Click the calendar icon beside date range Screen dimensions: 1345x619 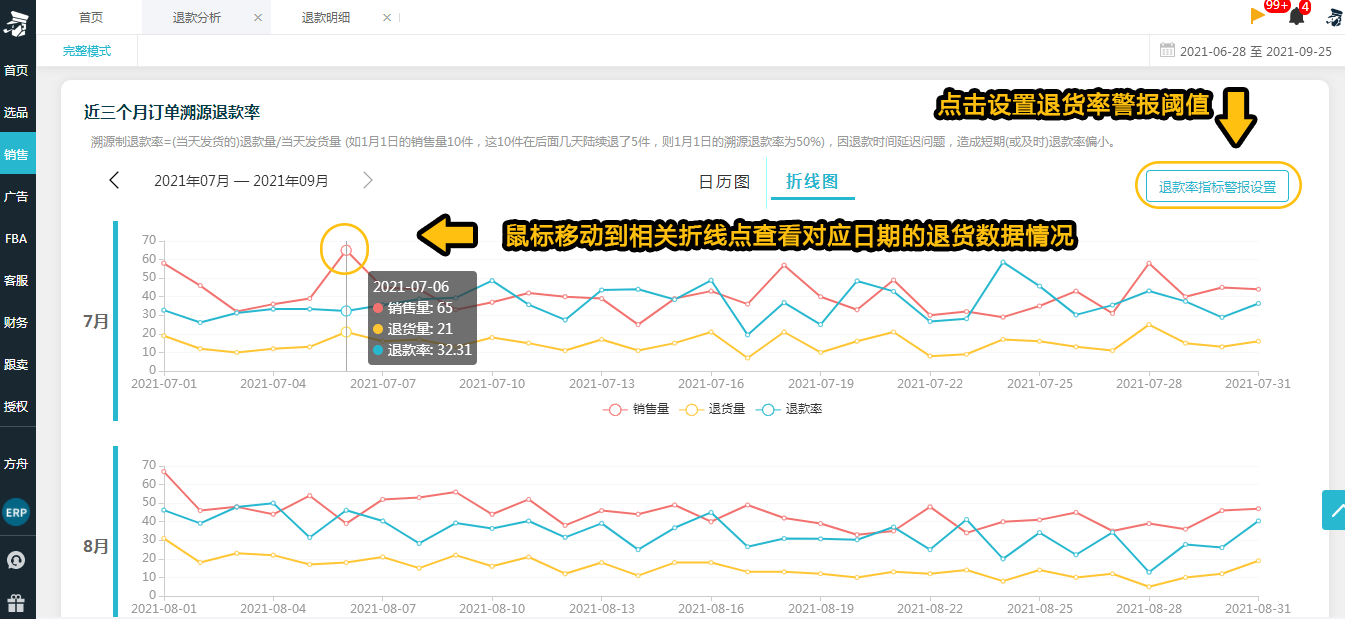(1167, 50)
